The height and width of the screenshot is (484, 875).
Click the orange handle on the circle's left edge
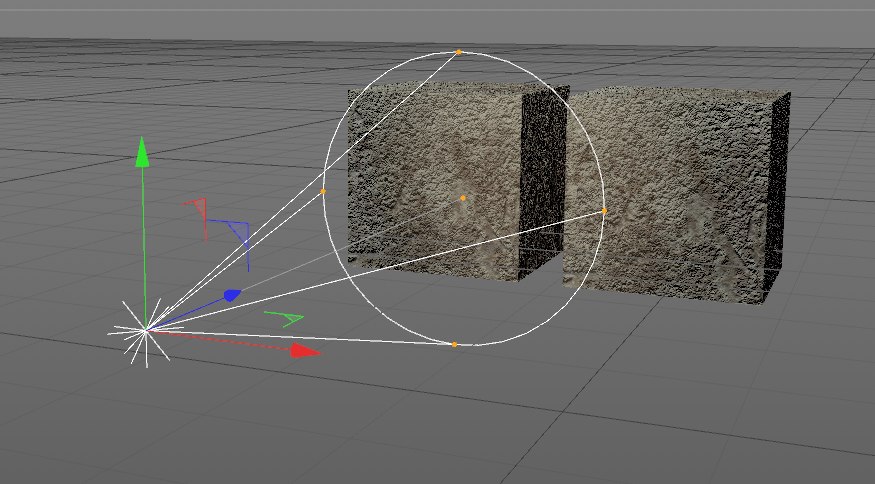tap(323, 191)
